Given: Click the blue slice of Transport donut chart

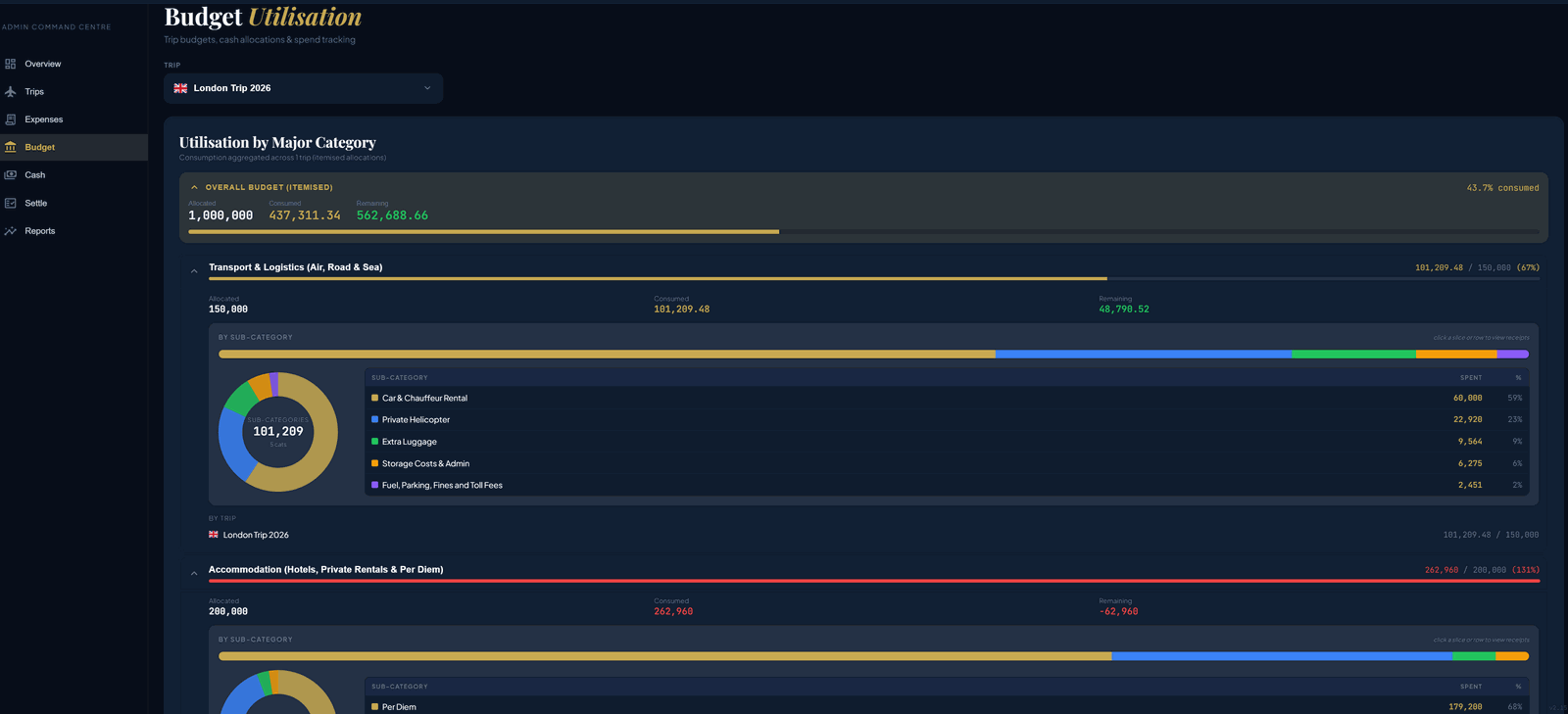Looking at the screenshot, I should (x=230, y=446).
